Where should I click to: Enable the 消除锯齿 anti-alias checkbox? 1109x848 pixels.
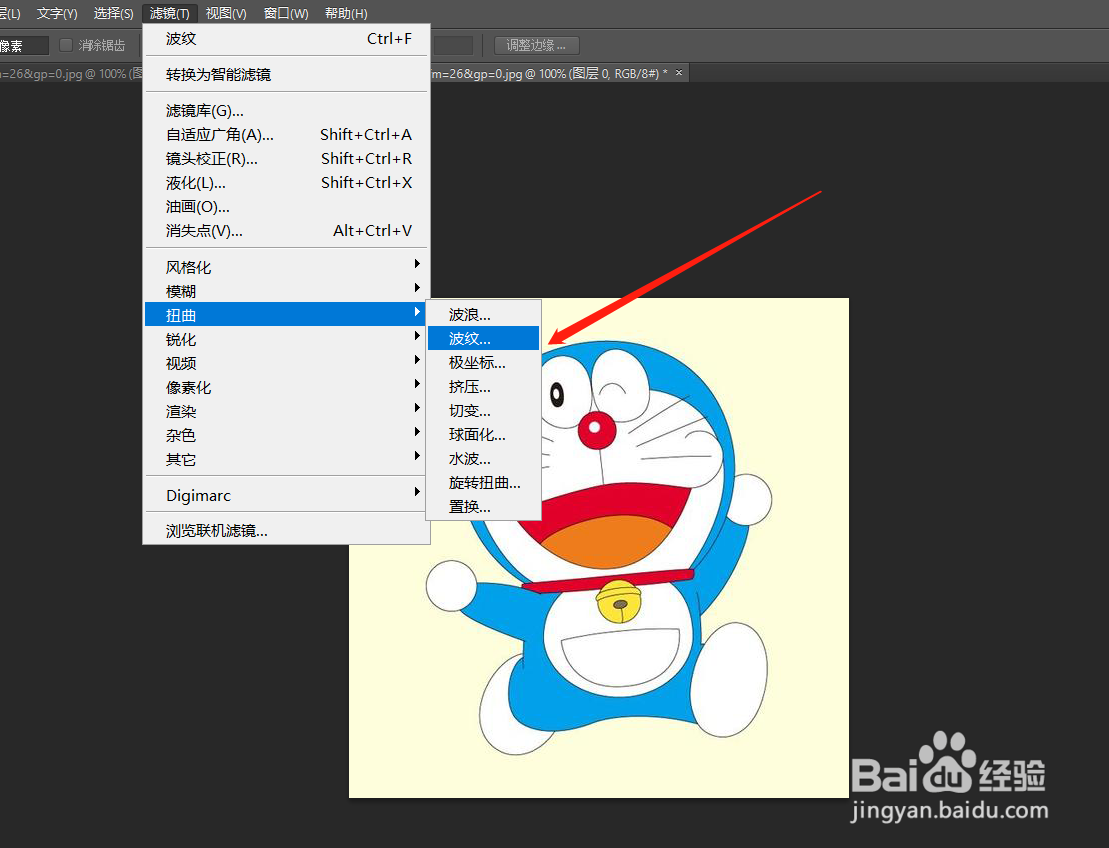tap(65, 45)
